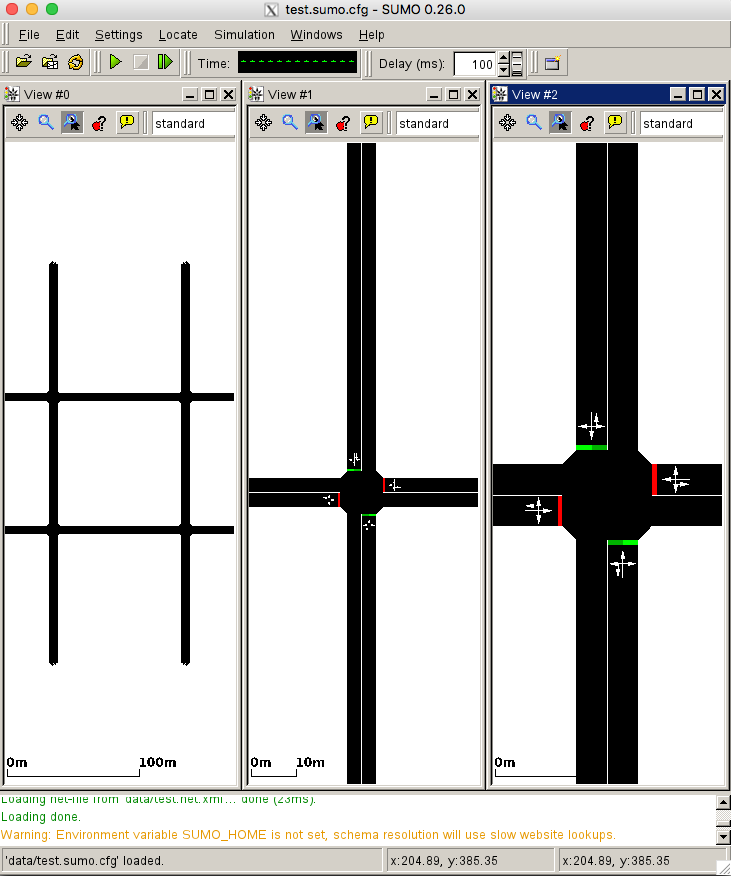The width and height of the screenshot is (731, 876).
Task: Open the 'standard' scheme dropdown in View #0
Action: coord(193,124)
